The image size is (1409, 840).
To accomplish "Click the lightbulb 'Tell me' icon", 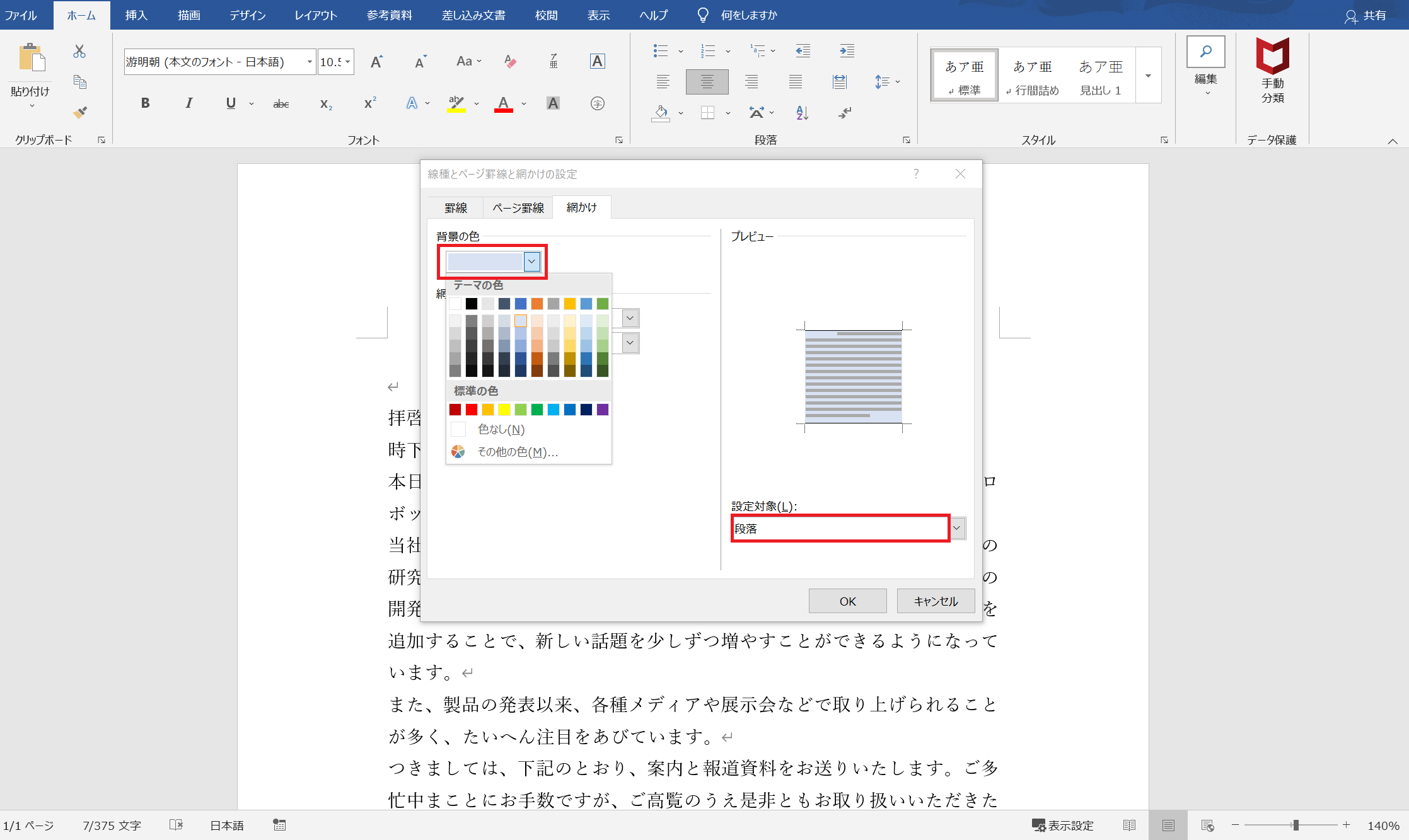I will (x=703, y=15).
